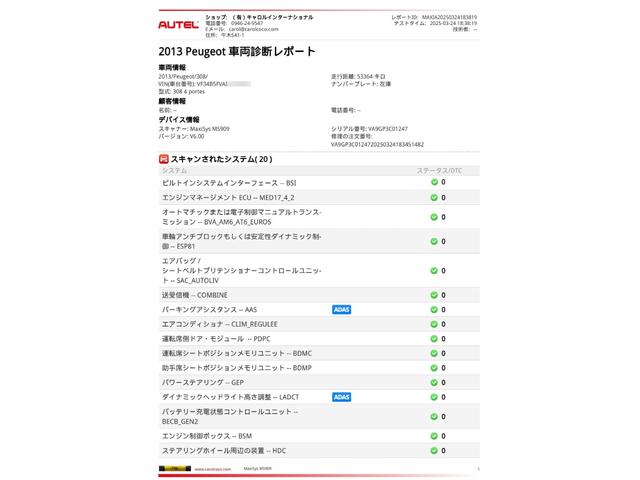The height and width of the screenshot is (480, 640).
Task: Click the DTC count 0 in the HDC row
Action: coord(443,451)
